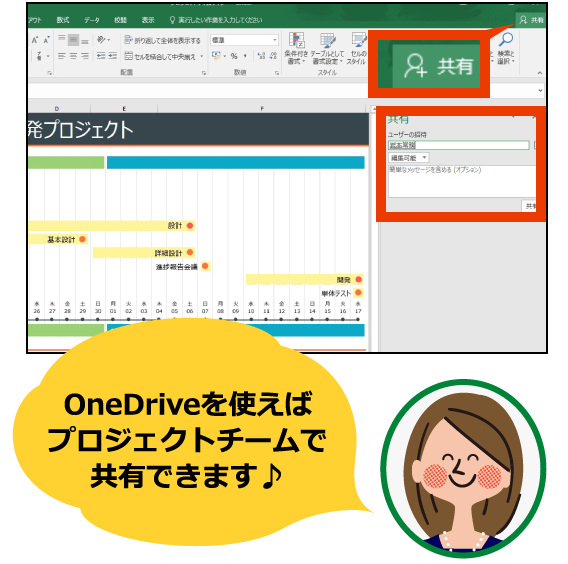Decrease font size with the smaller A icon
The width and height of the screenshot is (568, 564).
point(46,40)
